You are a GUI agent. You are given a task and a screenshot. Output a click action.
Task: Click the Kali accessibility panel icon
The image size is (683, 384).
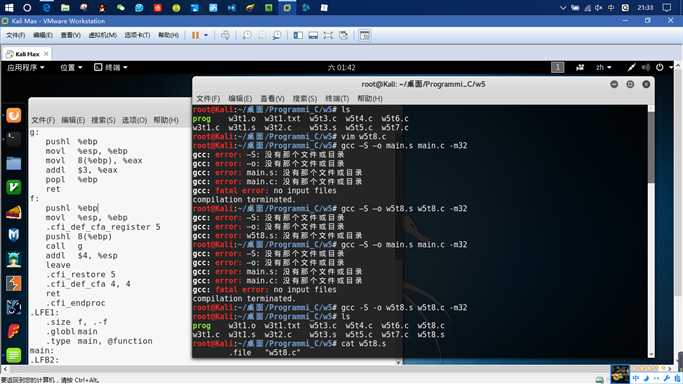pyautogui.click(x=580, y=67)
